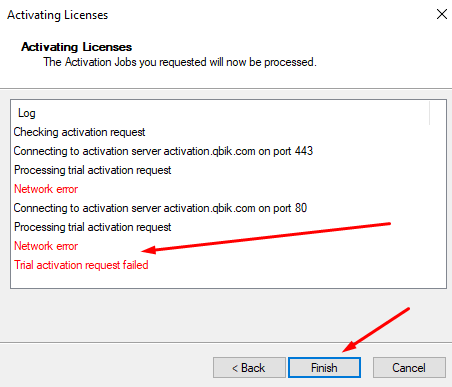Close the Activating Licenses dialog
The height and width of the screenshot is (387, 452).
tap(442, 14)
